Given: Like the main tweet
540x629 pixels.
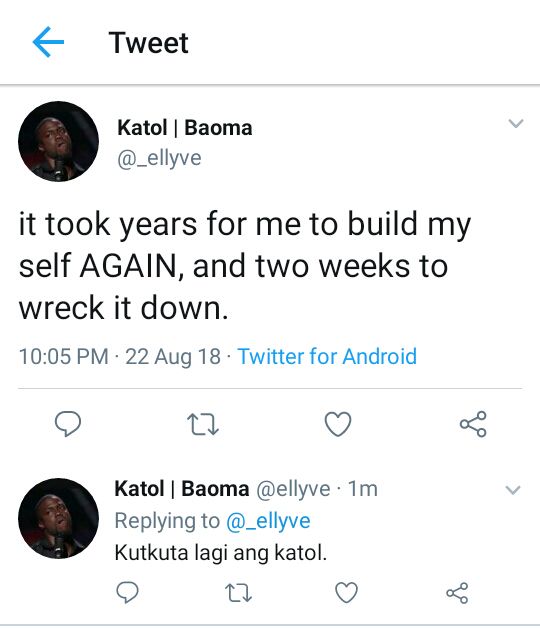Looking at the screenshot, I should pos(338,424).
